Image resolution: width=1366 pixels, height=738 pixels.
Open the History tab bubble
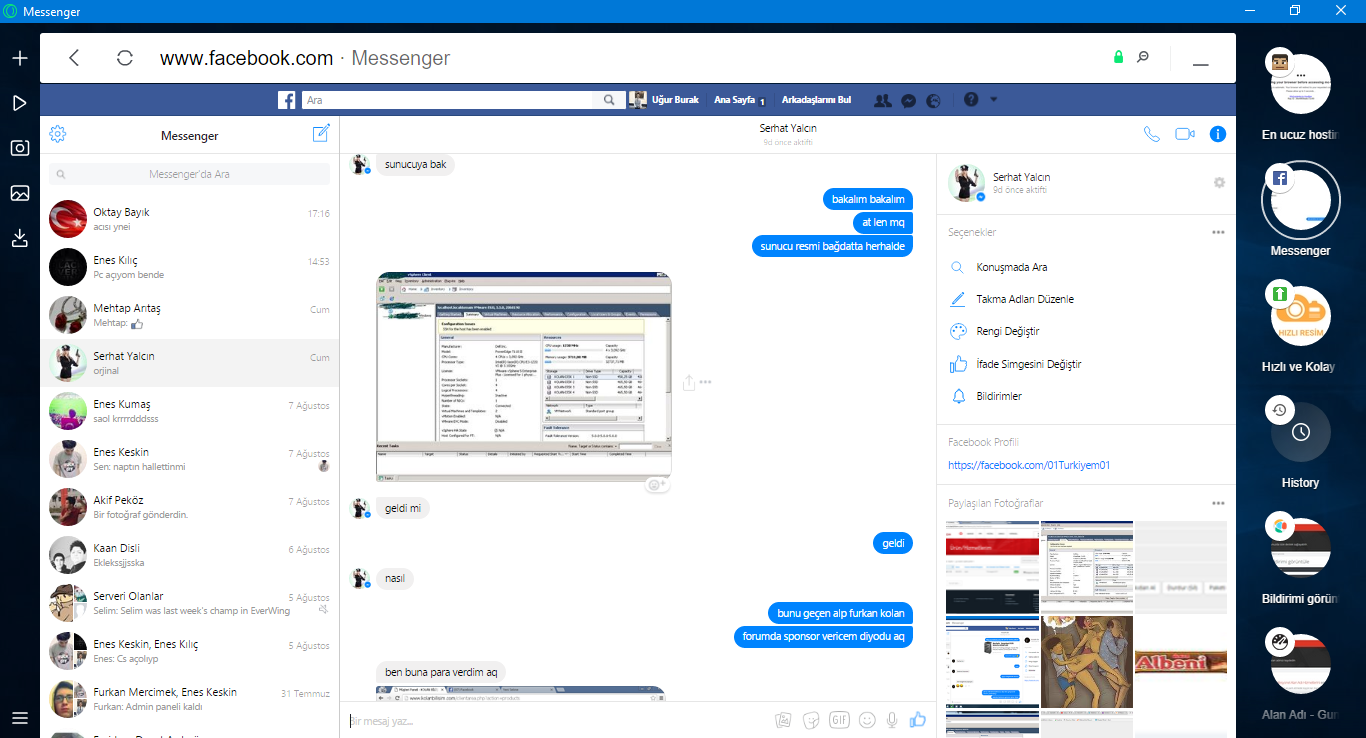point(1300,432)
